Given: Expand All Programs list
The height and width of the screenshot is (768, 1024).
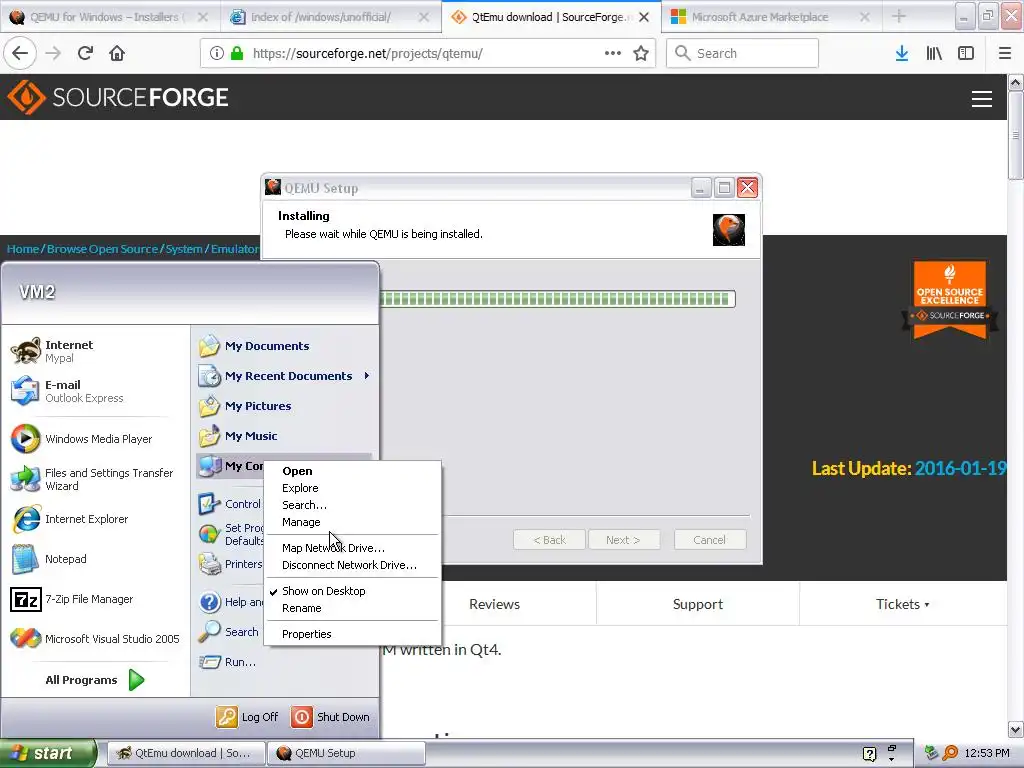Looking at the screenshot, I should pos(95,680).
